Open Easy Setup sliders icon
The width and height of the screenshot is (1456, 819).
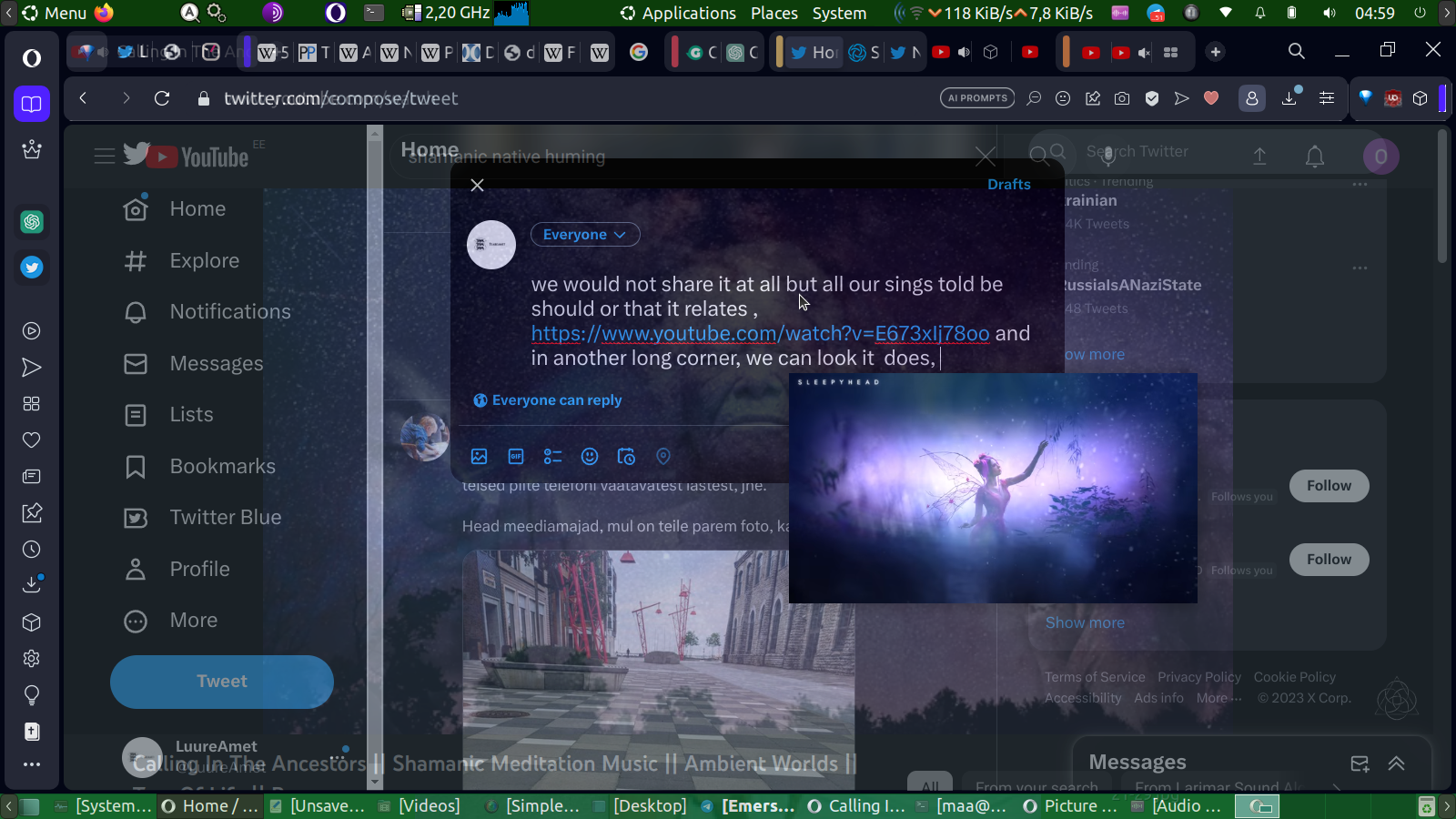tap(1327, 98)
